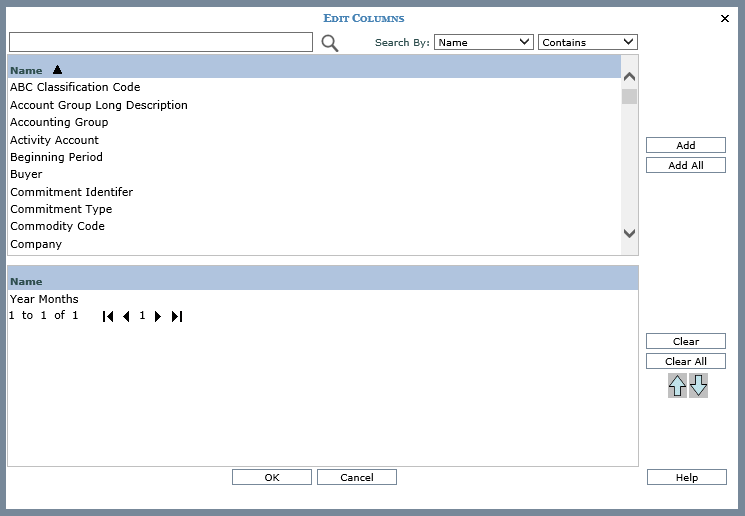Go to first page of selected columns
Viewport: 745px width, 516px height.
[x=108, y=316]
